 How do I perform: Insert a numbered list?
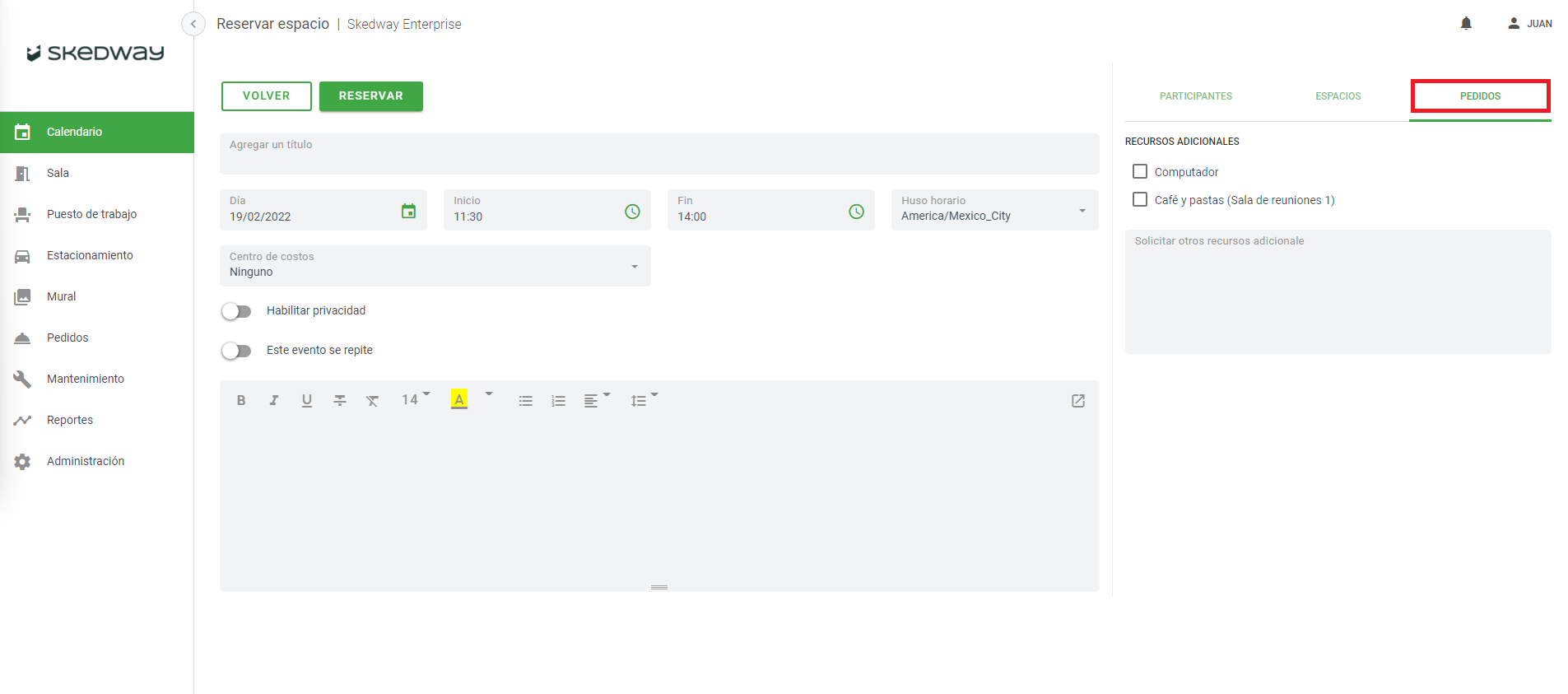point(558,401)
